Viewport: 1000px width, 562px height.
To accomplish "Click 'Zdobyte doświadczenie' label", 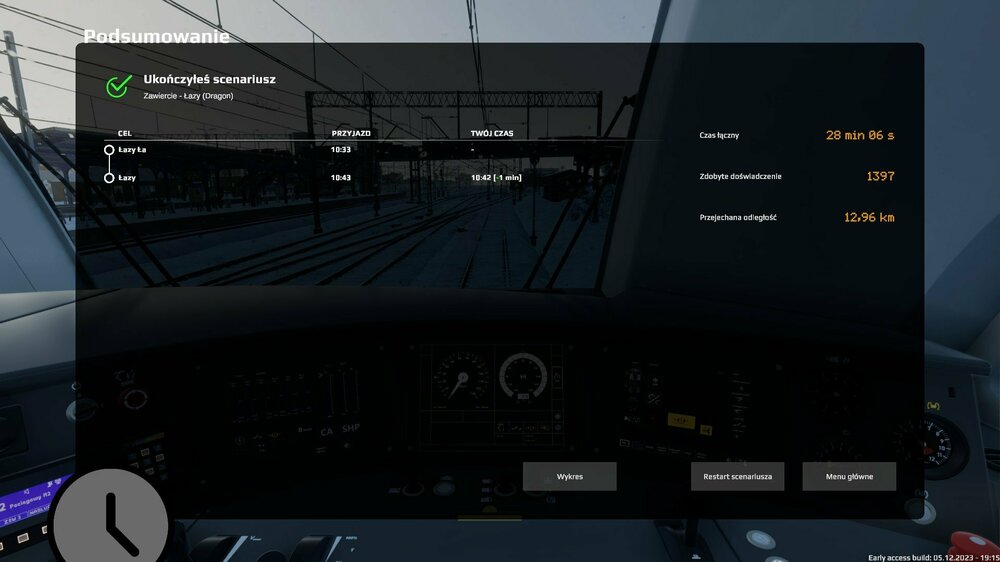I will pos(740,176).
